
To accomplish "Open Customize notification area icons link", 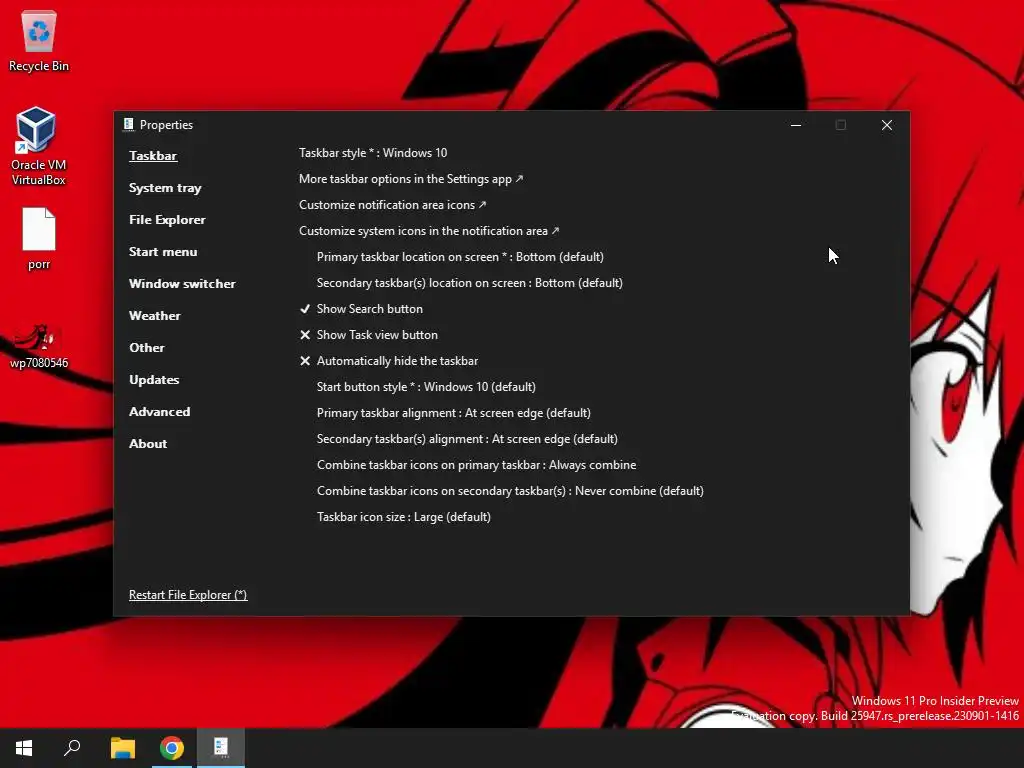I will (392, 205).
